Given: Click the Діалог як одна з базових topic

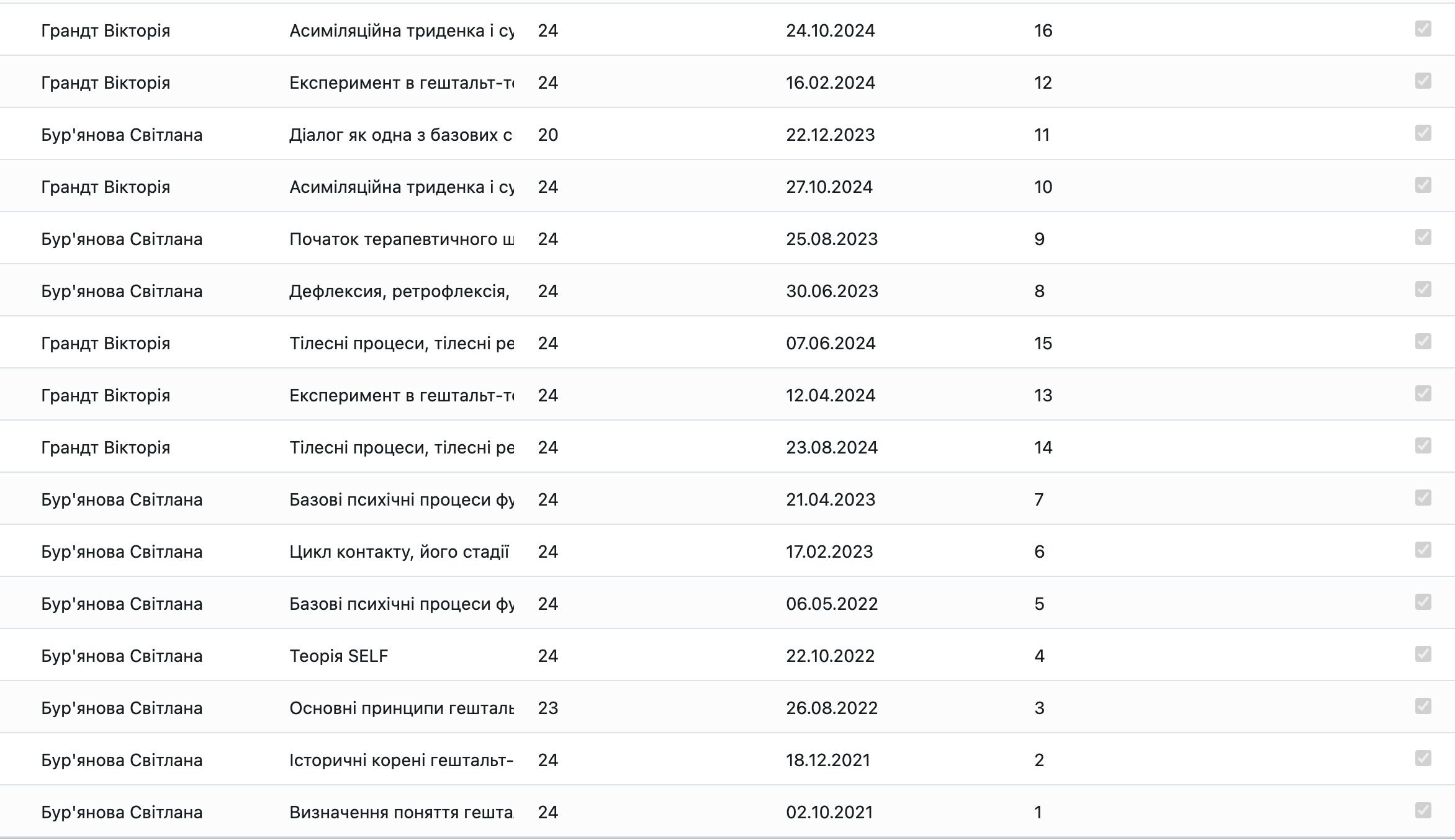Looking at the screenshot, I should [x=401, y=135].
